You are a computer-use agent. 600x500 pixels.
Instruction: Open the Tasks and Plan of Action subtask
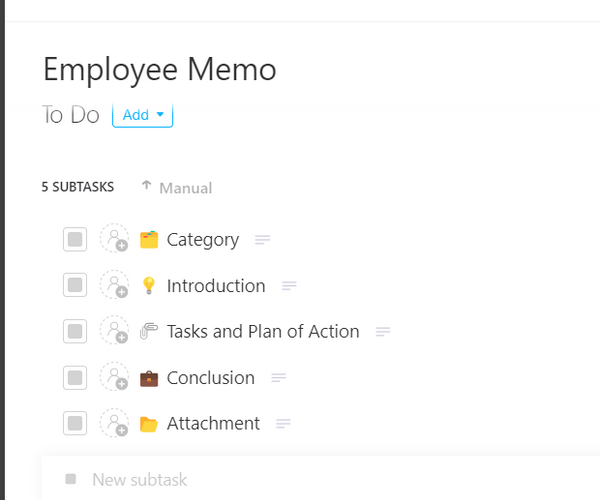pos(262,331)
